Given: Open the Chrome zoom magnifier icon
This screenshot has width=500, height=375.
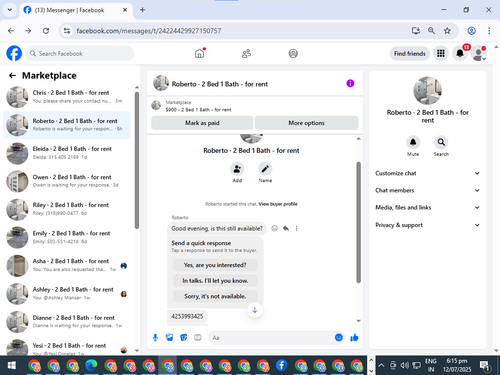Looking at the screenshot, I should tap(431, 31).
